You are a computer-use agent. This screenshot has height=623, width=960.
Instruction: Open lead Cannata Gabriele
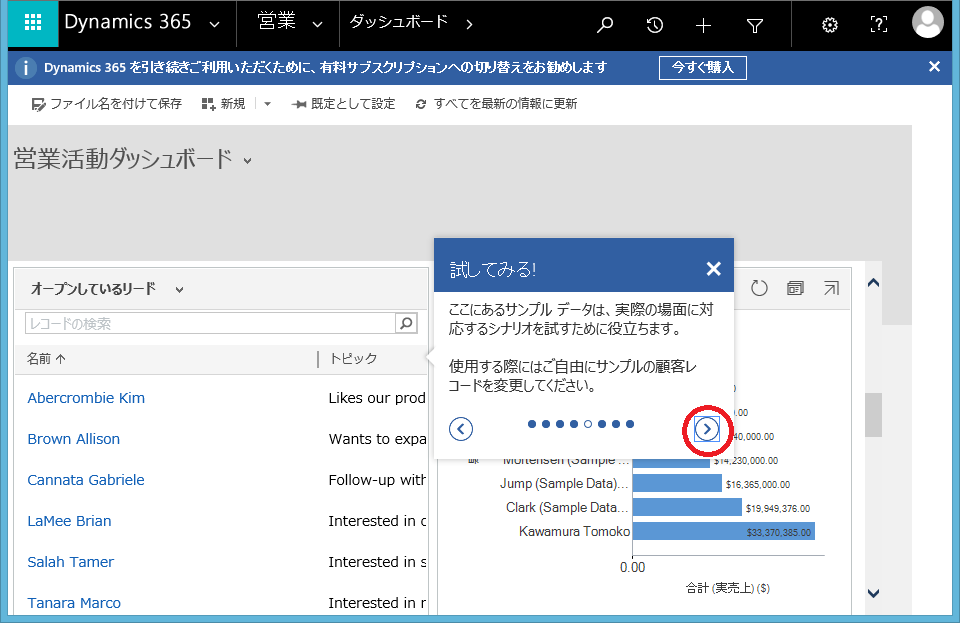pos(86,480)
